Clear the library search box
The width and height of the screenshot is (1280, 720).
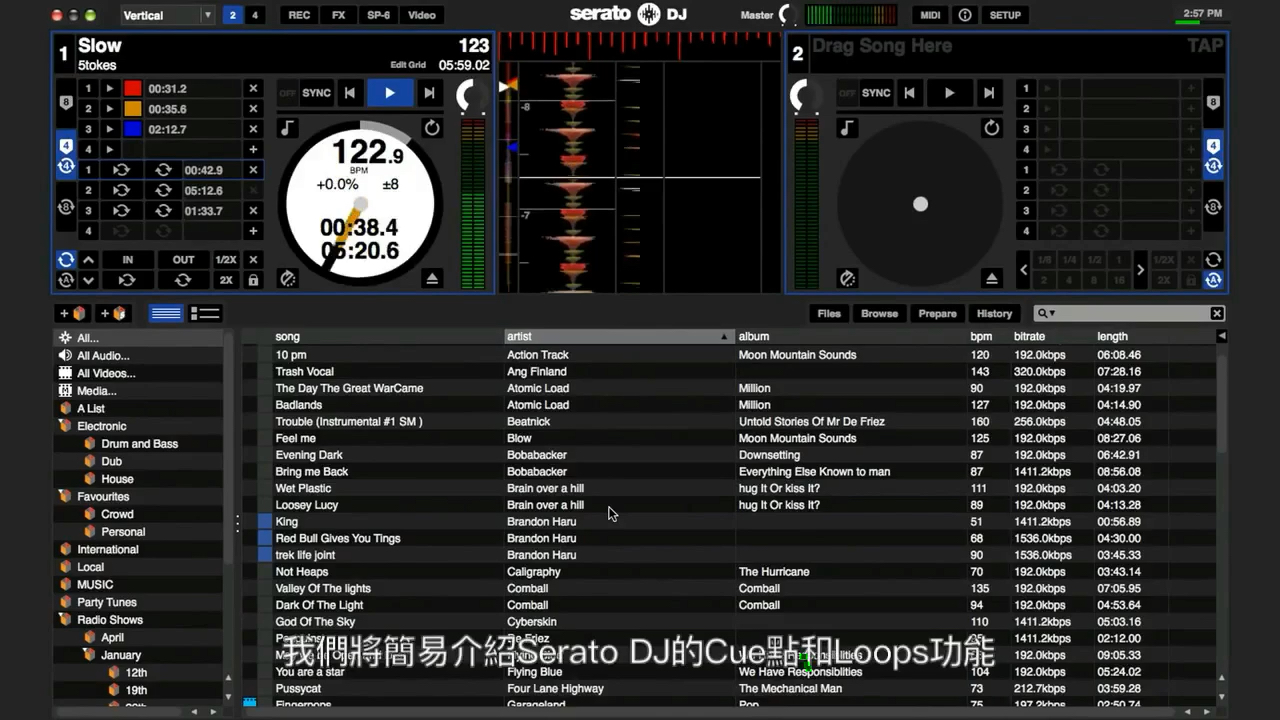click(x=1217, y=313)
